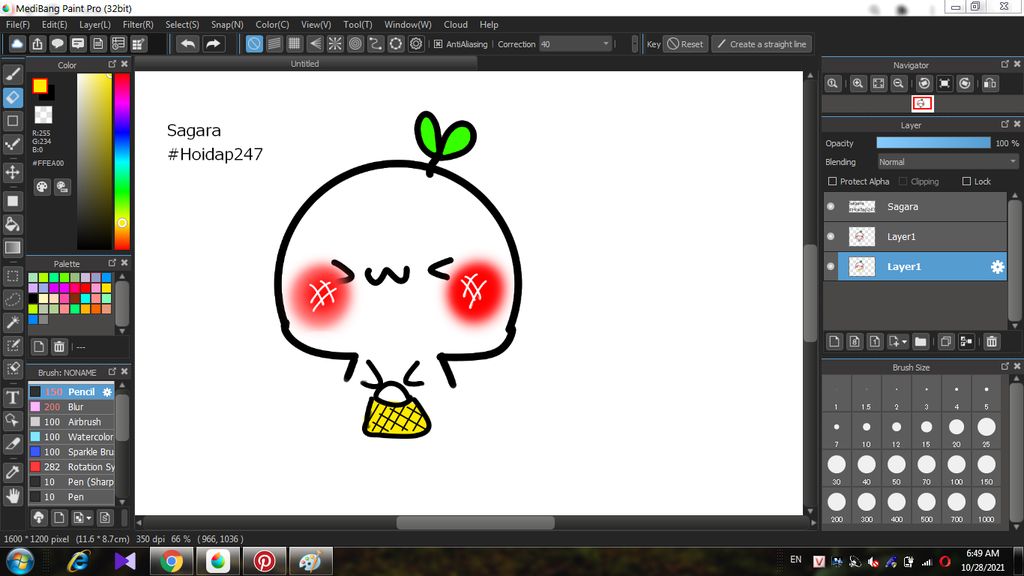Open the Filter menu

pos(138,24)
